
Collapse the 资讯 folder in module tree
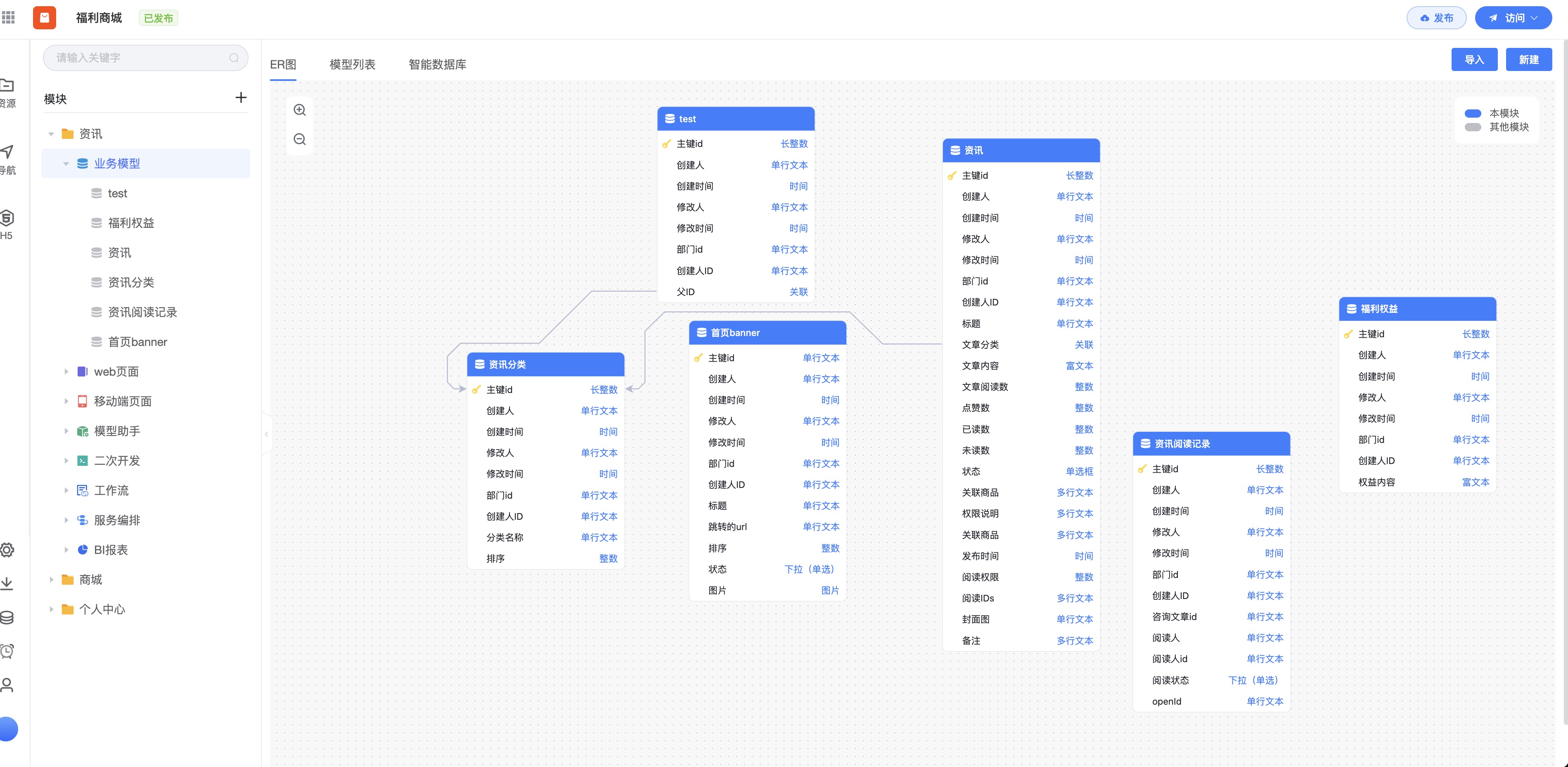pyautogui.click(x=51, y=134)
